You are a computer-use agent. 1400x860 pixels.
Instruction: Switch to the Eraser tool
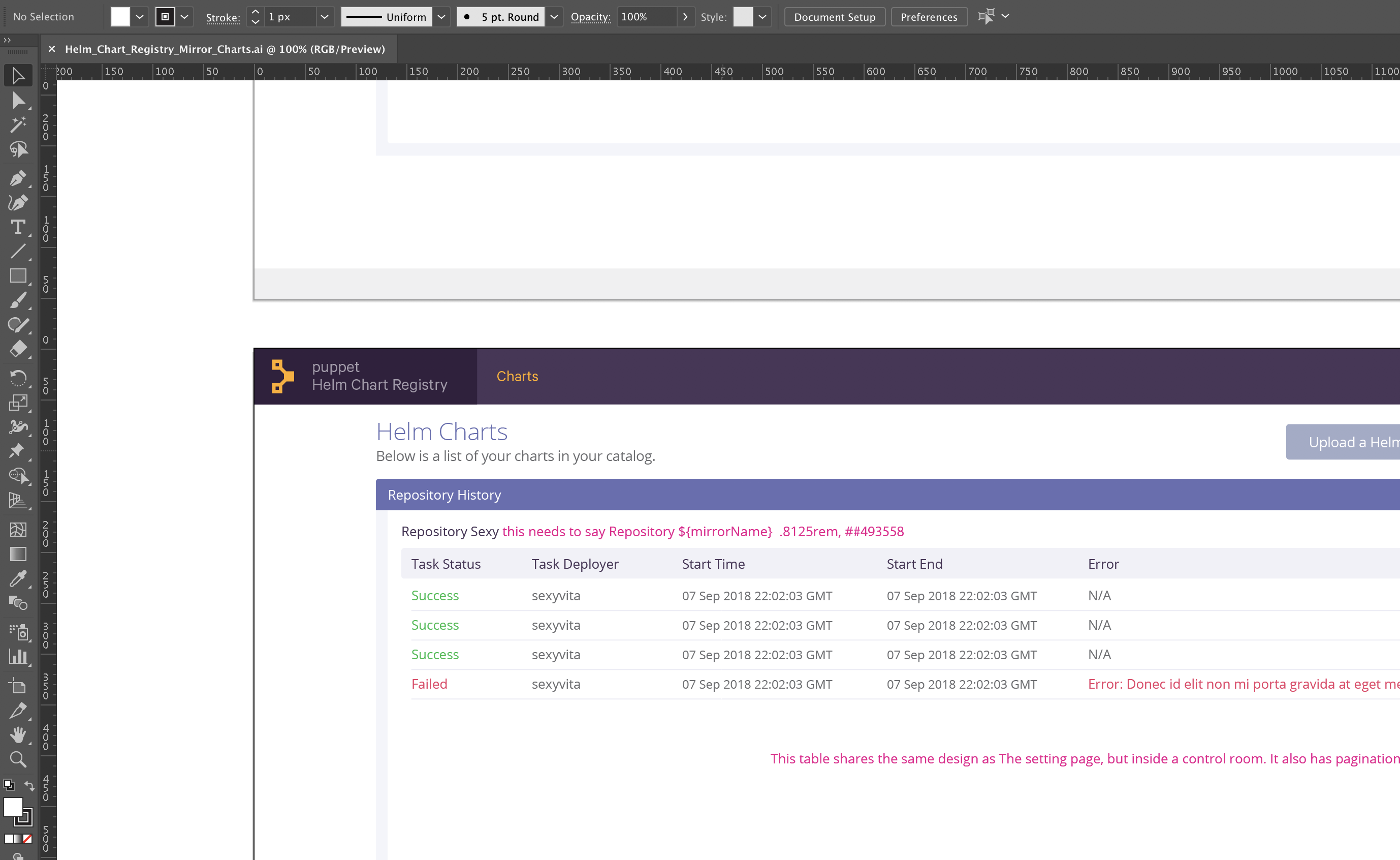[x=19, y=349]
